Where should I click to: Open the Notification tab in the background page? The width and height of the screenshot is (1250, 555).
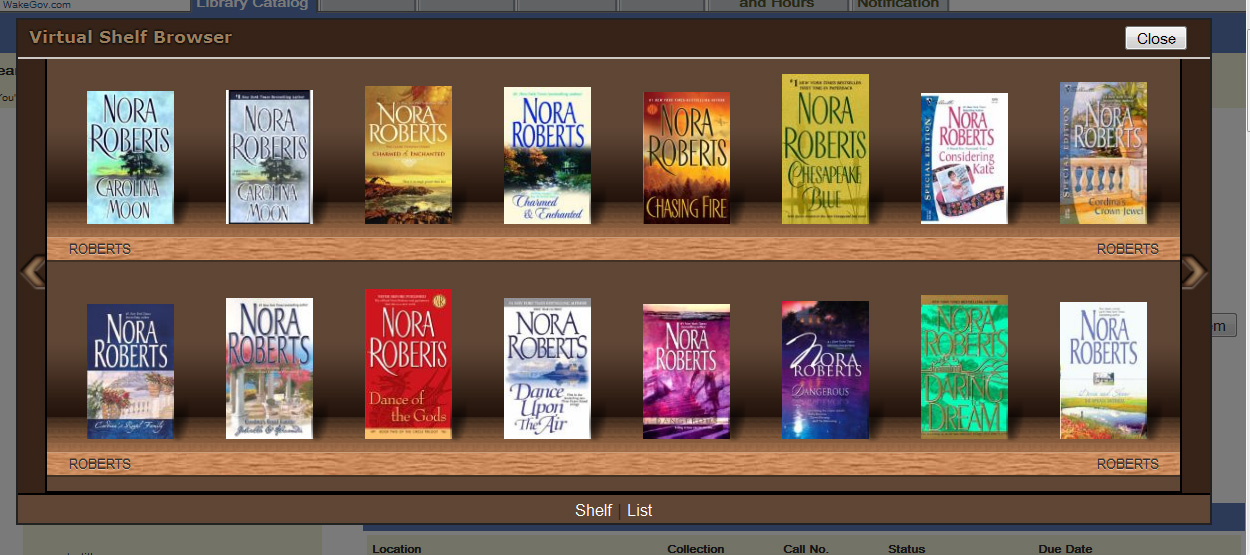point(898,5)
